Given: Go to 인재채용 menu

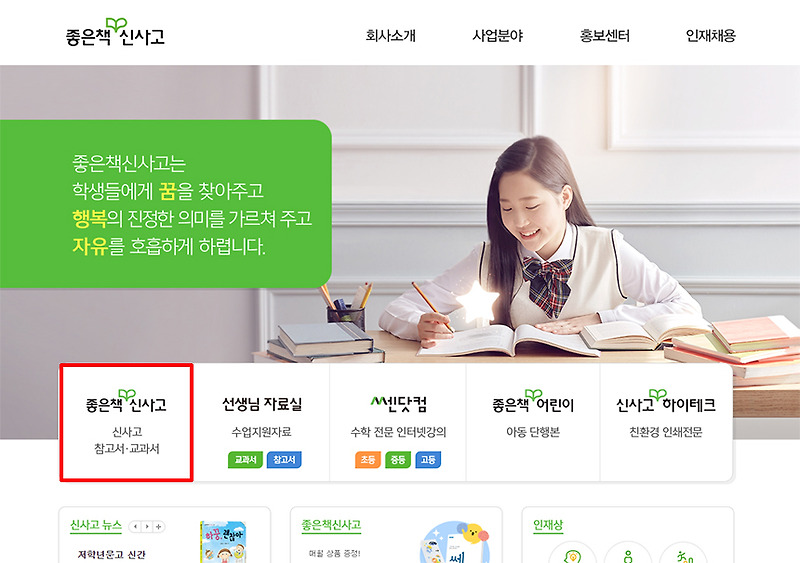Looking at the screenshot, I should [711, 35].
